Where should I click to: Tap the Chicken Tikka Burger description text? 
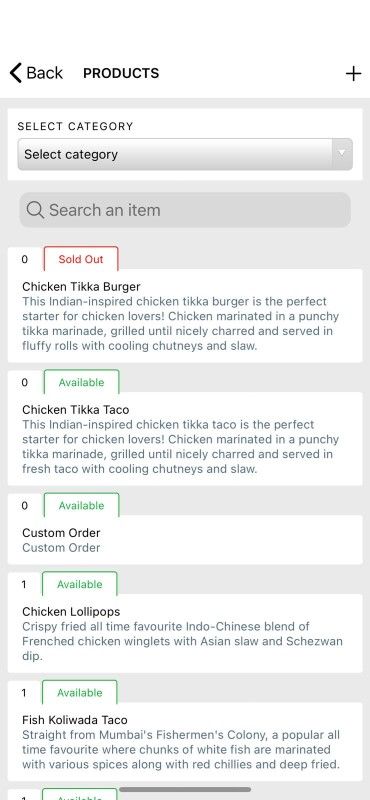coord(180,323)
